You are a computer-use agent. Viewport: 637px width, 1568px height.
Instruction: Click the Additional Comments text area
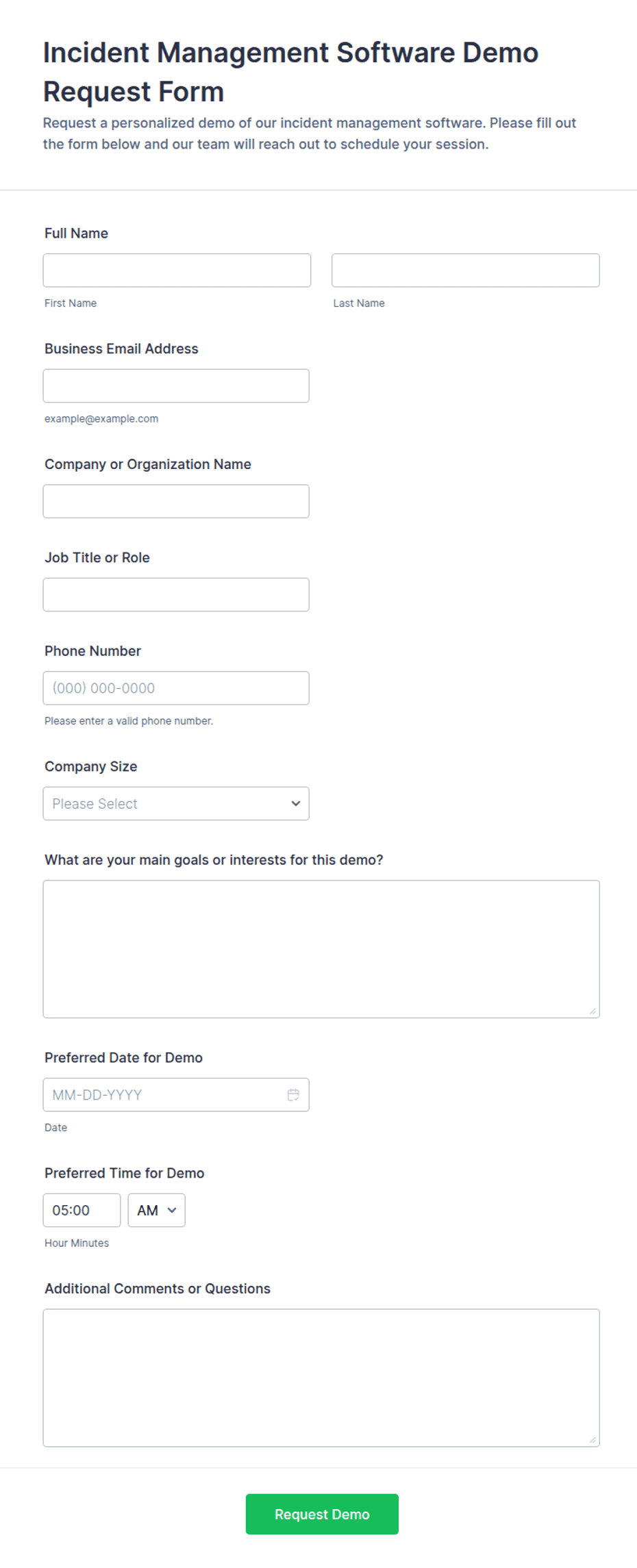[321, 1378]
